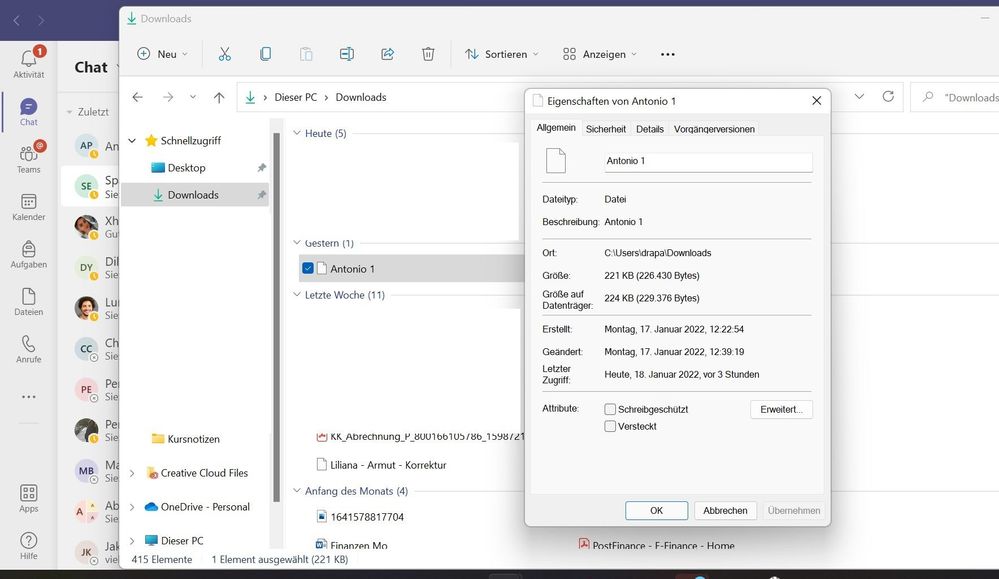Open the Sortieren dropdown

tap(502, 54)
